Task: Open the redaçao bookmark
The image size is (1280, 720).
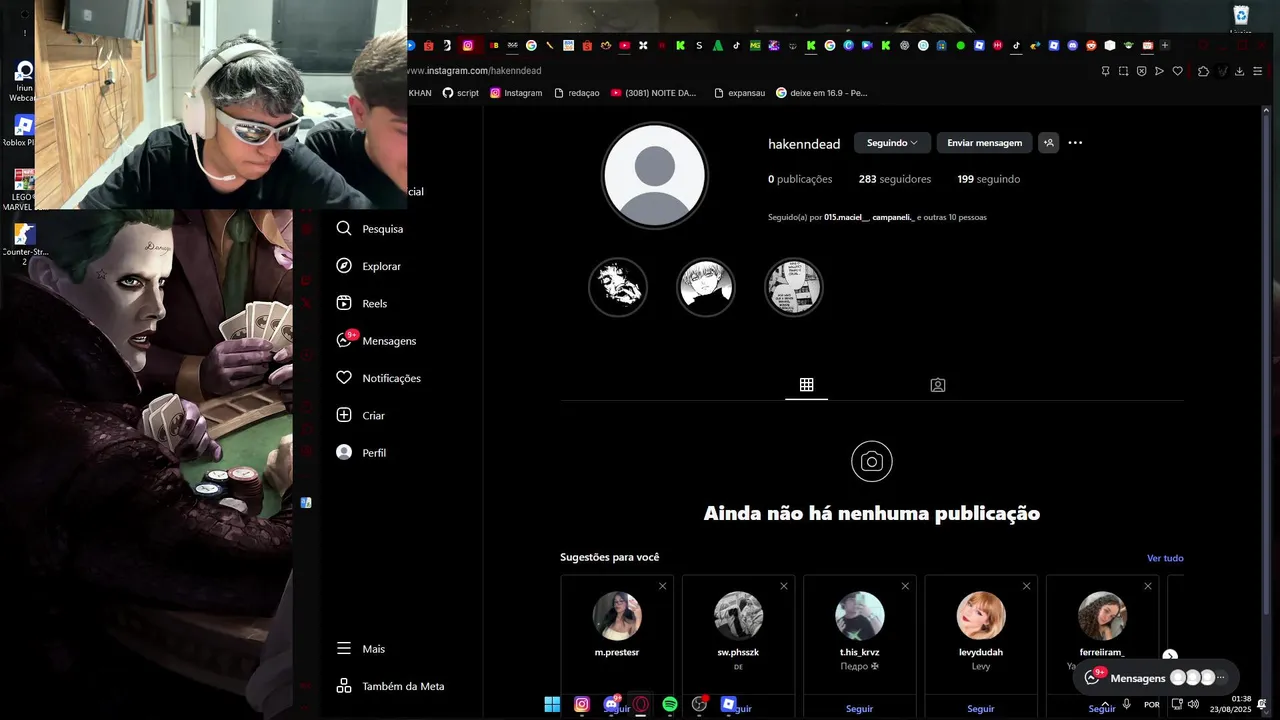Action: tap(577, 93)
